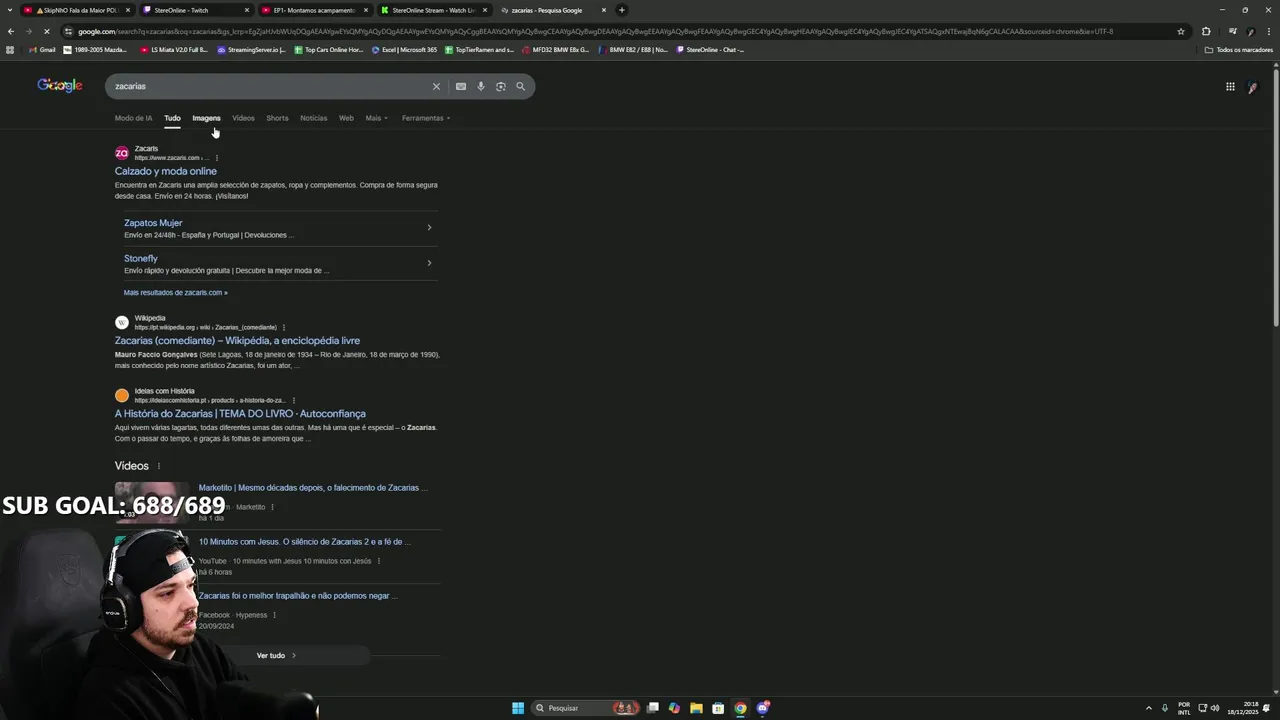Expand the Mais filter dropdown

click(377, 118)
